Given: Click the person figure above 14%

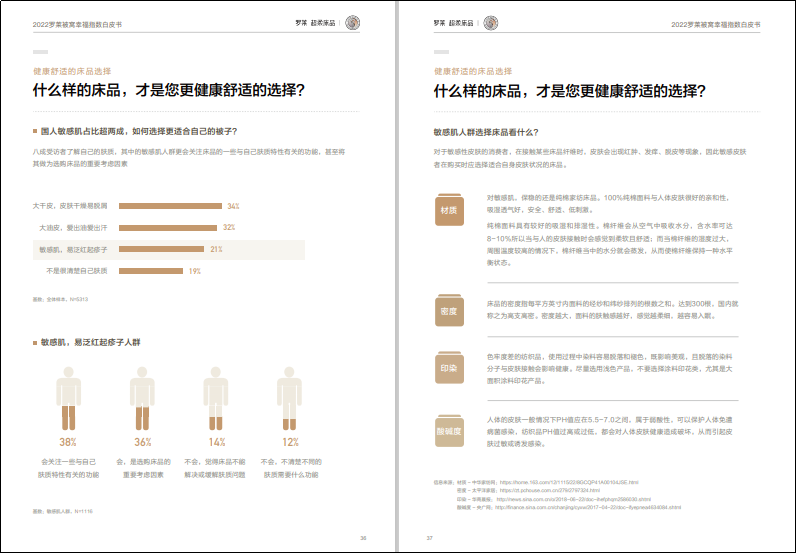Looking at the screenshot, I should tap(216, 398).
